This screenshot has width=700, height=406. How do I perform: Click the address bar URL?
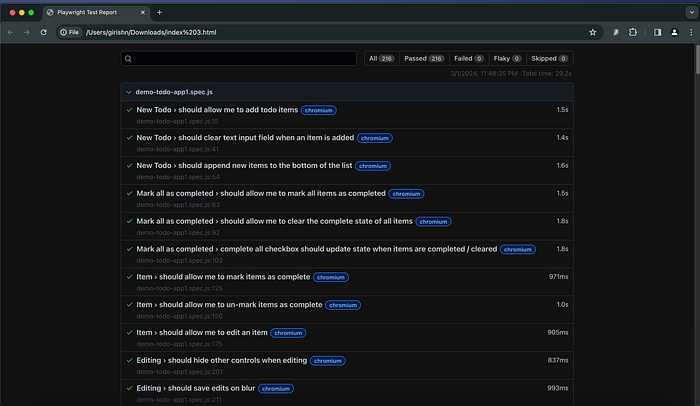pos(151,32)
